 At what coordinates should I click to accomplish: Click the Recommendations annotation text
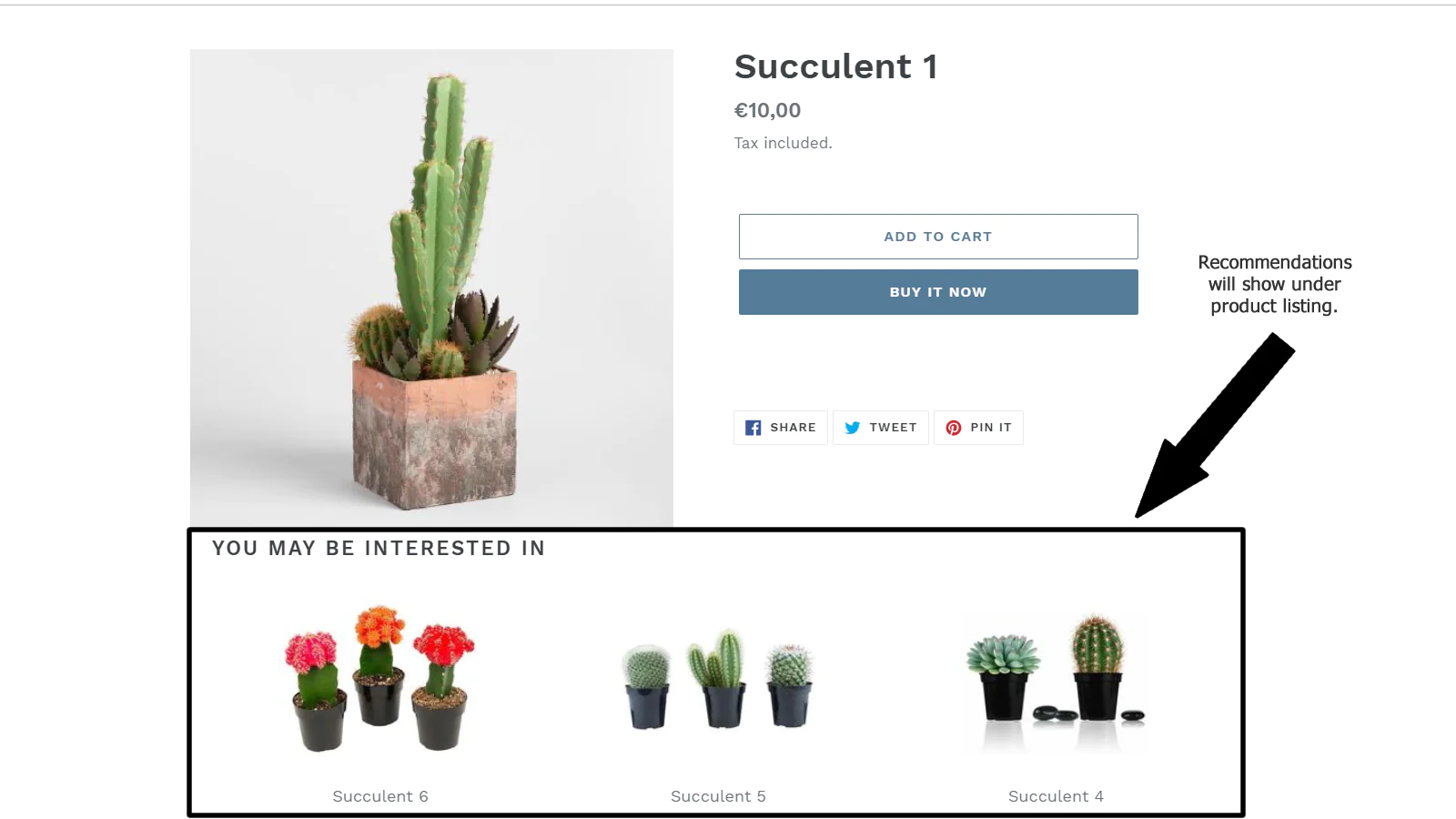coord(1274,284)
